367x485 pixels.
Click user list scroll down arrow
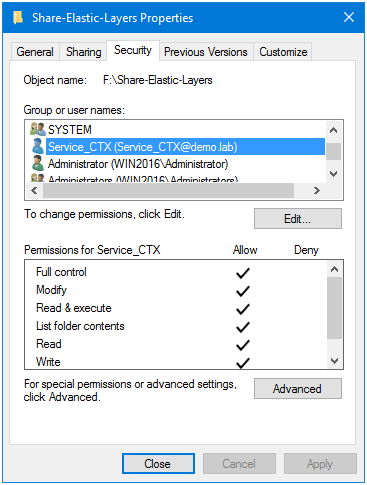click(x=334, y=173)
